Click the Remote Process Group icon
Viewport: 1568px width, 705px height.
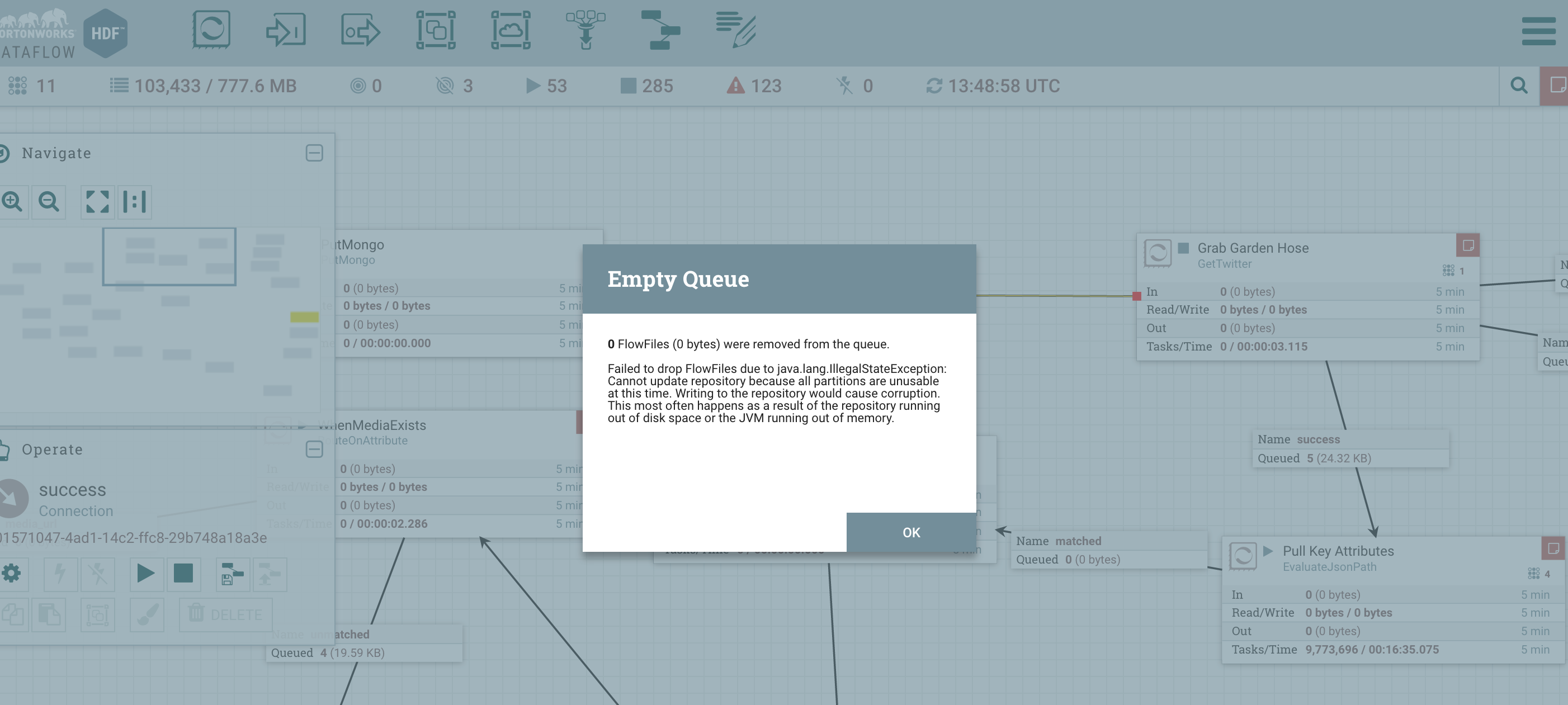[511, 30]
